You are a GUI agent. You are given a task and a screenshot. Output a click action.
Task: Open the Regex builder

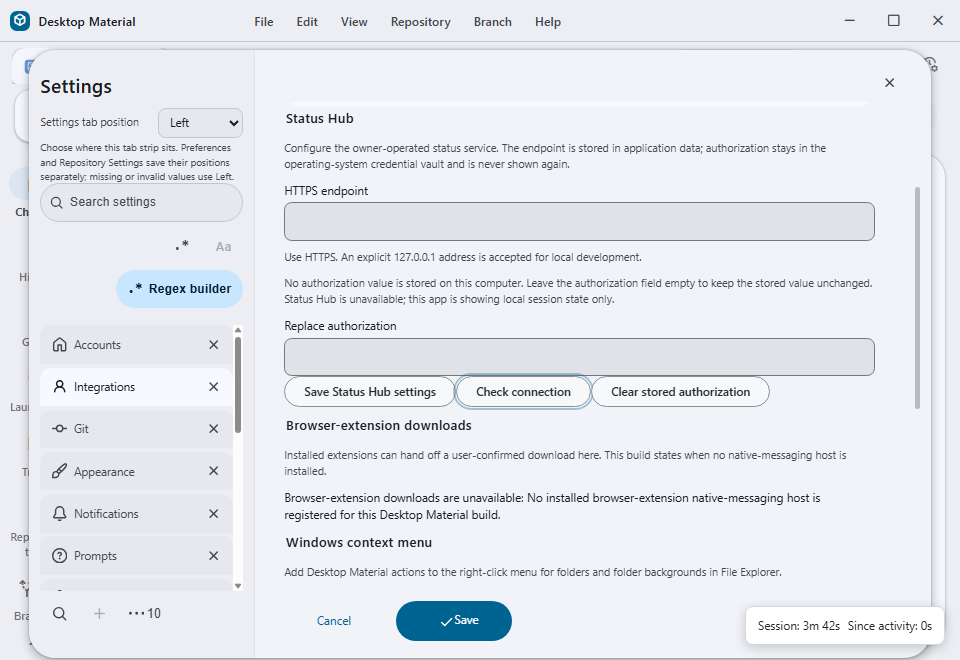(x=179, y=289)
